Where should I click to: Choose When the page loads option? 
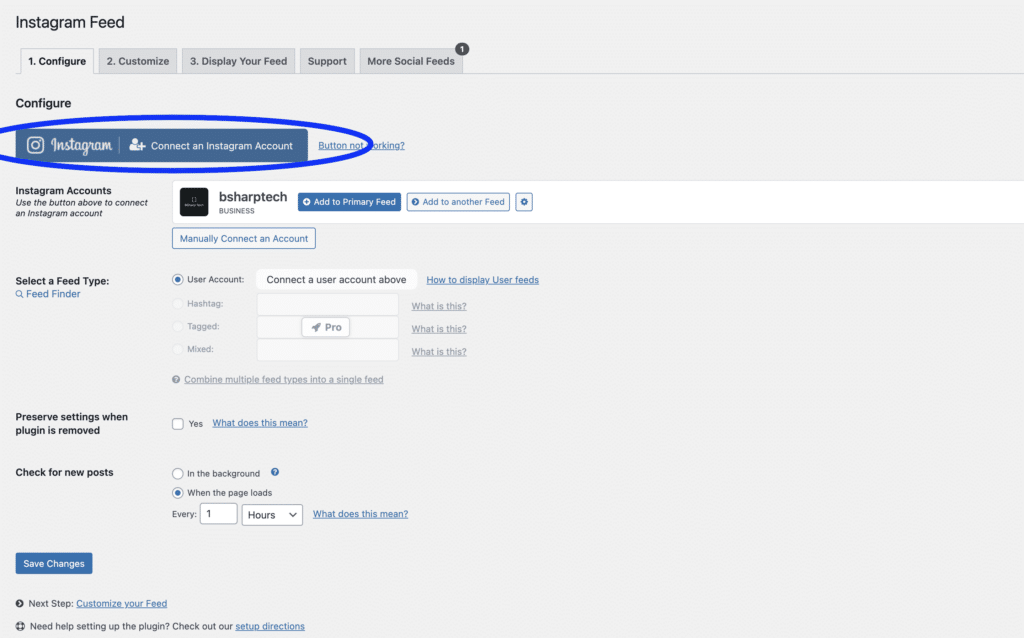tap(178, 493)
